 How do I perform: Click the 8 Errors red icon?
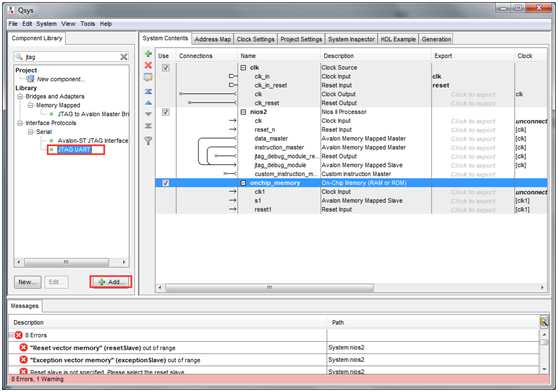click(19, 335)
